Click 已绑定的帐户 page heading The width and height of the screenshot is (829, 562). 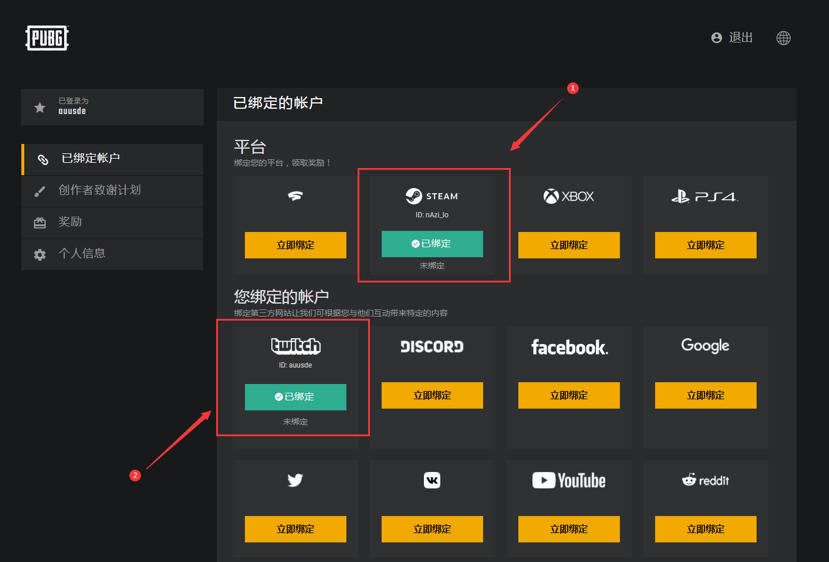(x=278, y=103)
